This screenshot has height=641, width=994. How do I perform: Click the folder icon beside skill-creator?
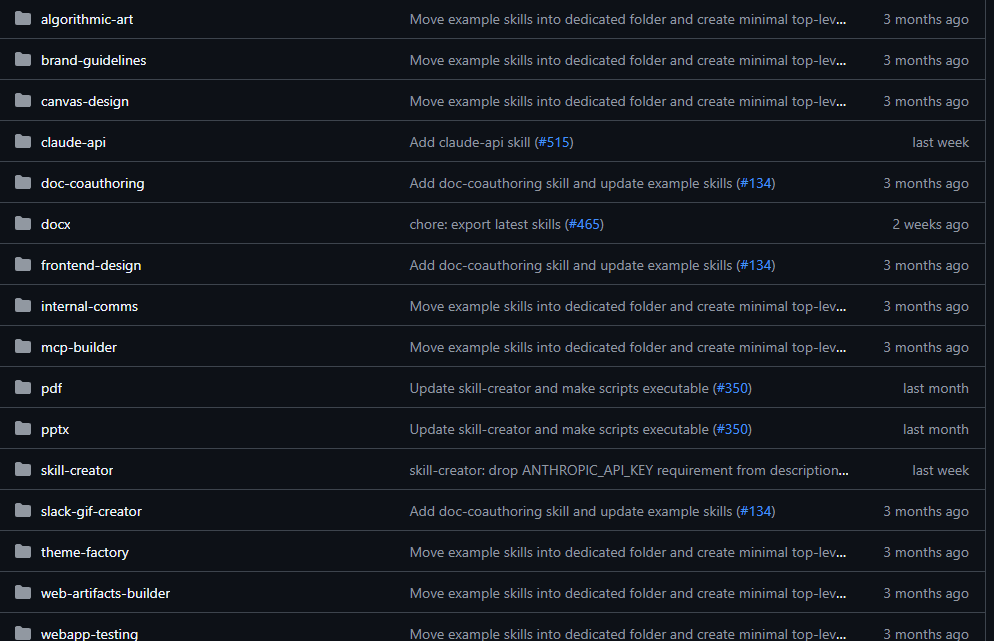pyautogui.click(x=22, y=469)
